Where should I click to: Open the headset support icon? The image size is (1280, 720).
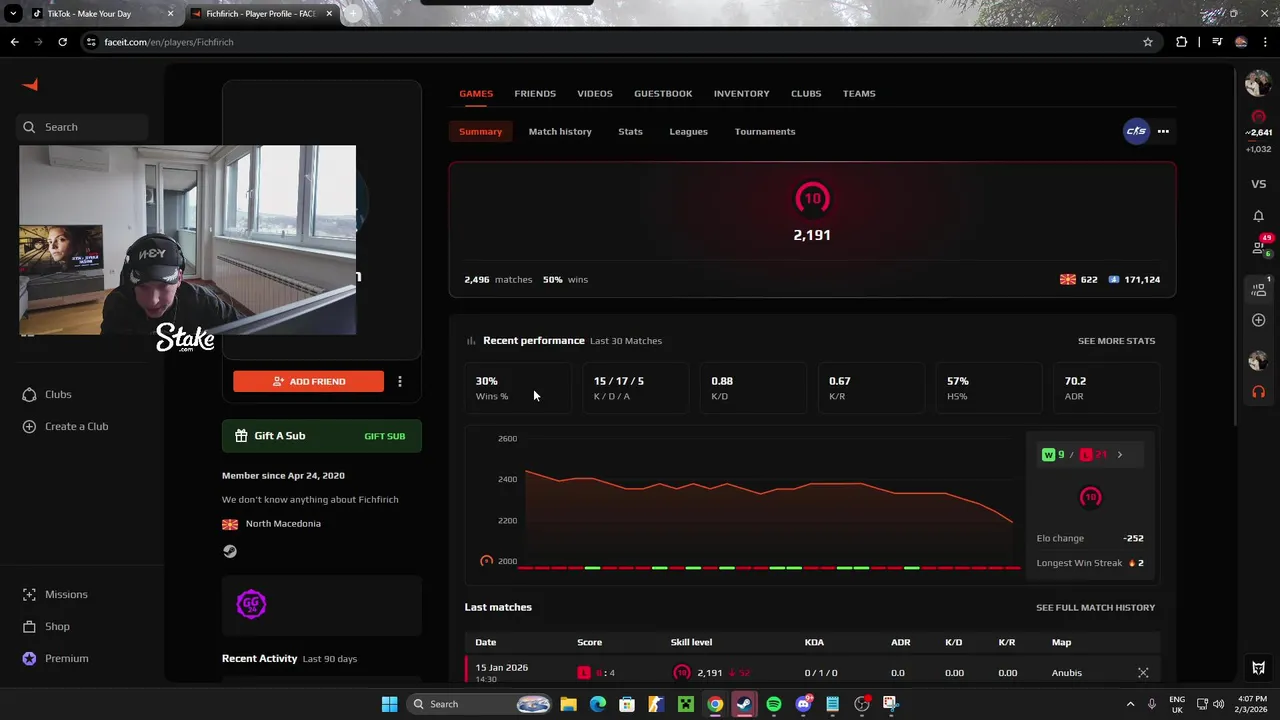[x=1259, y=392]
